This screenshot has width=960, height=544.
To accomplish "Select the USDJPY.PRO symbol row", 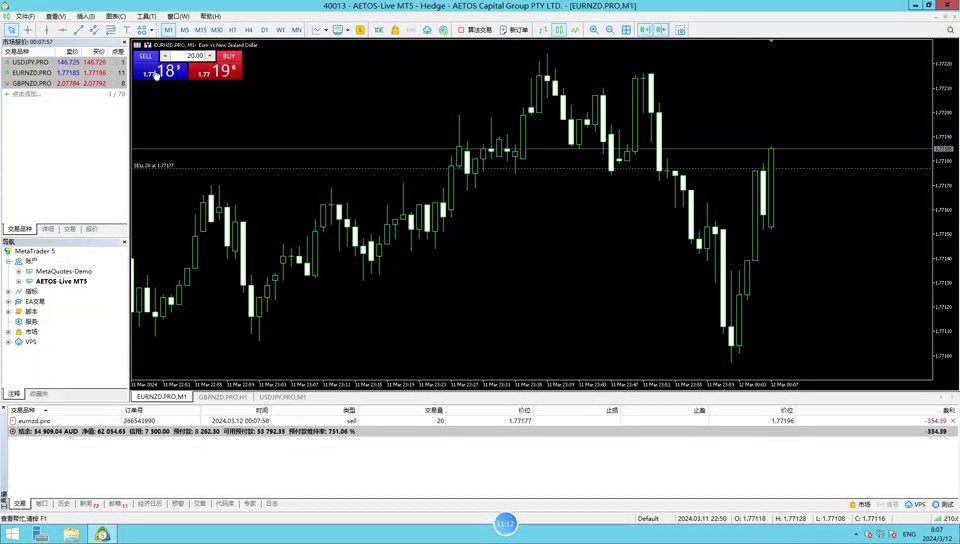I will coord(64,62).
